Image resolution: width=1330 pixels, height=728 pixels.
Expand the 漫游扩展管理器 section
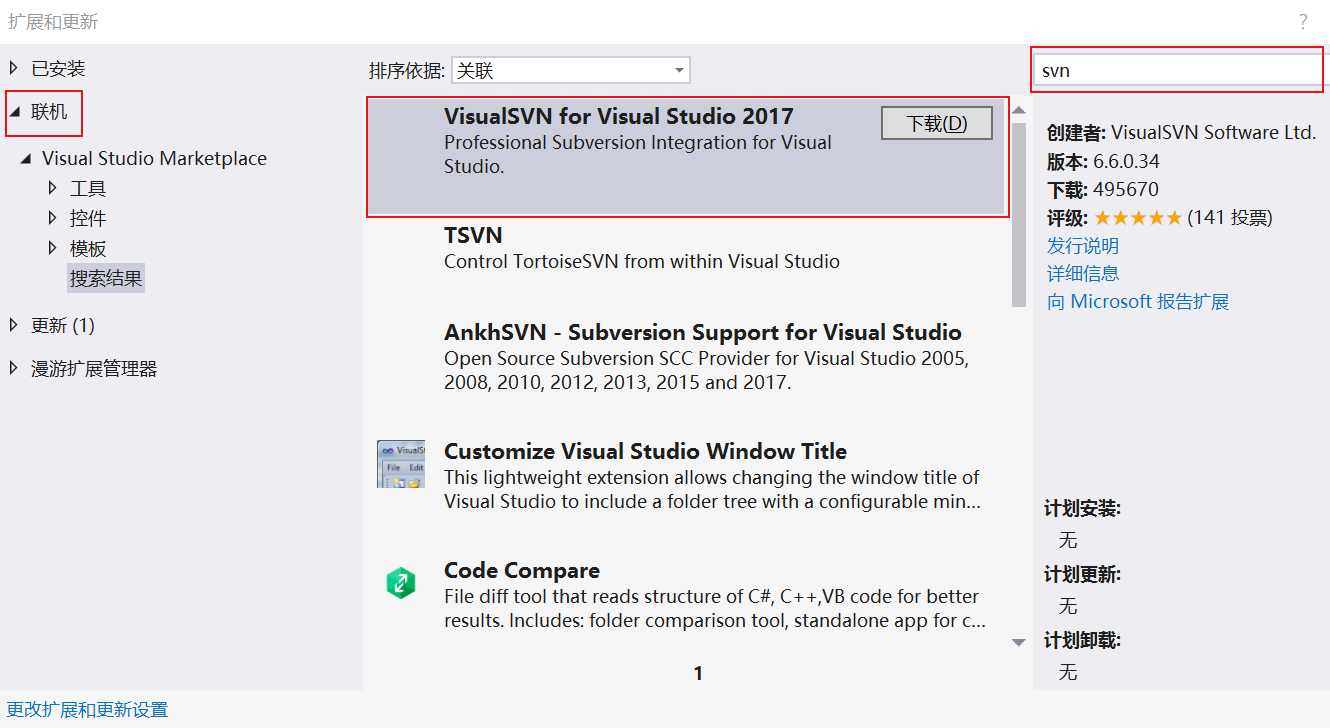pyautogui.click(x=13, y=367)
